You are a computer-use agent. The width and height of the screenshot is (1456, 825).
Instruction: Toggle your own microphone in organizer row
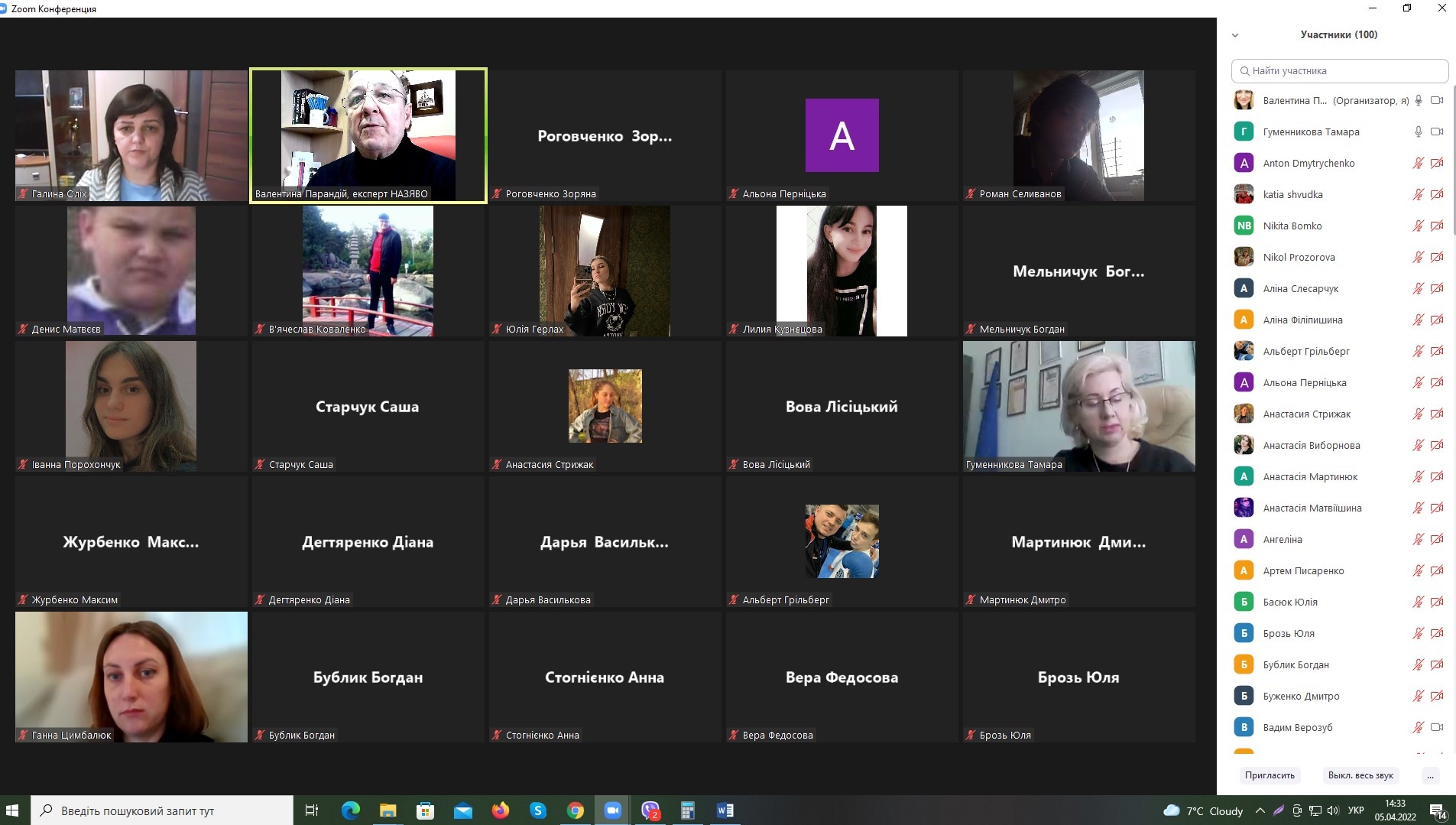point(1418,100)
